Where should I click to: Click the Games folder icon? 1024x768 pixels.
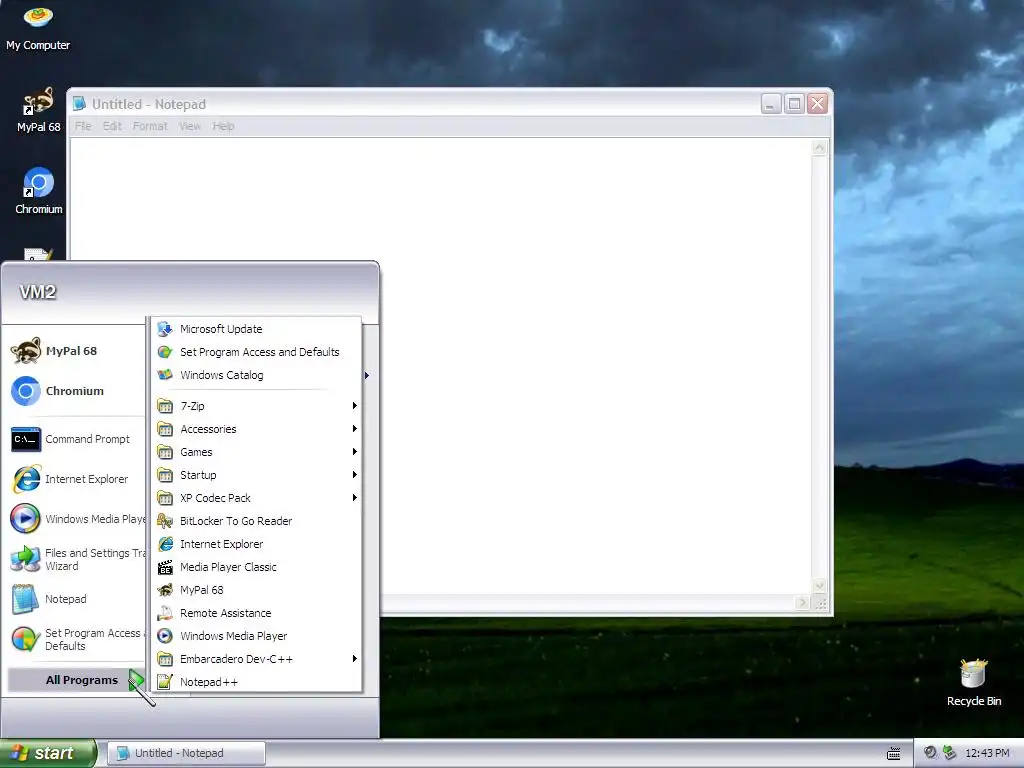click(165, 452)
